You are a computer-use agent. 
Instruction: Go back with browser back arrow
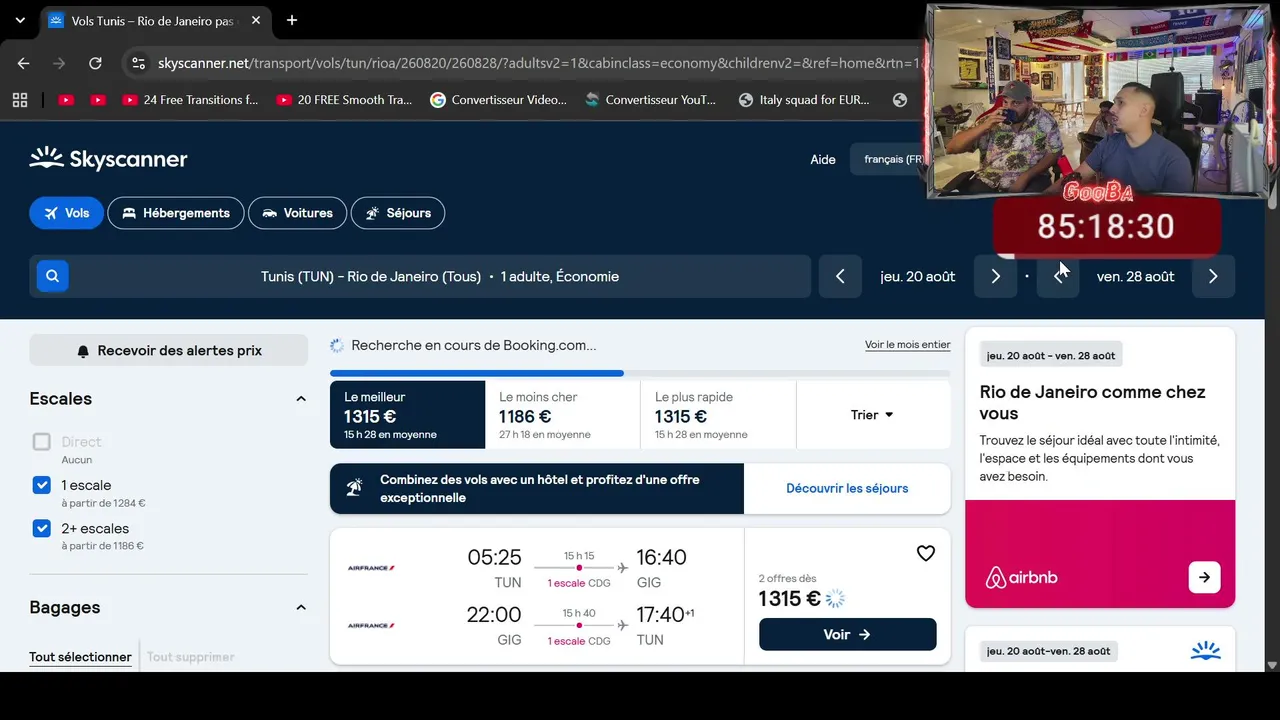[24, 63]
